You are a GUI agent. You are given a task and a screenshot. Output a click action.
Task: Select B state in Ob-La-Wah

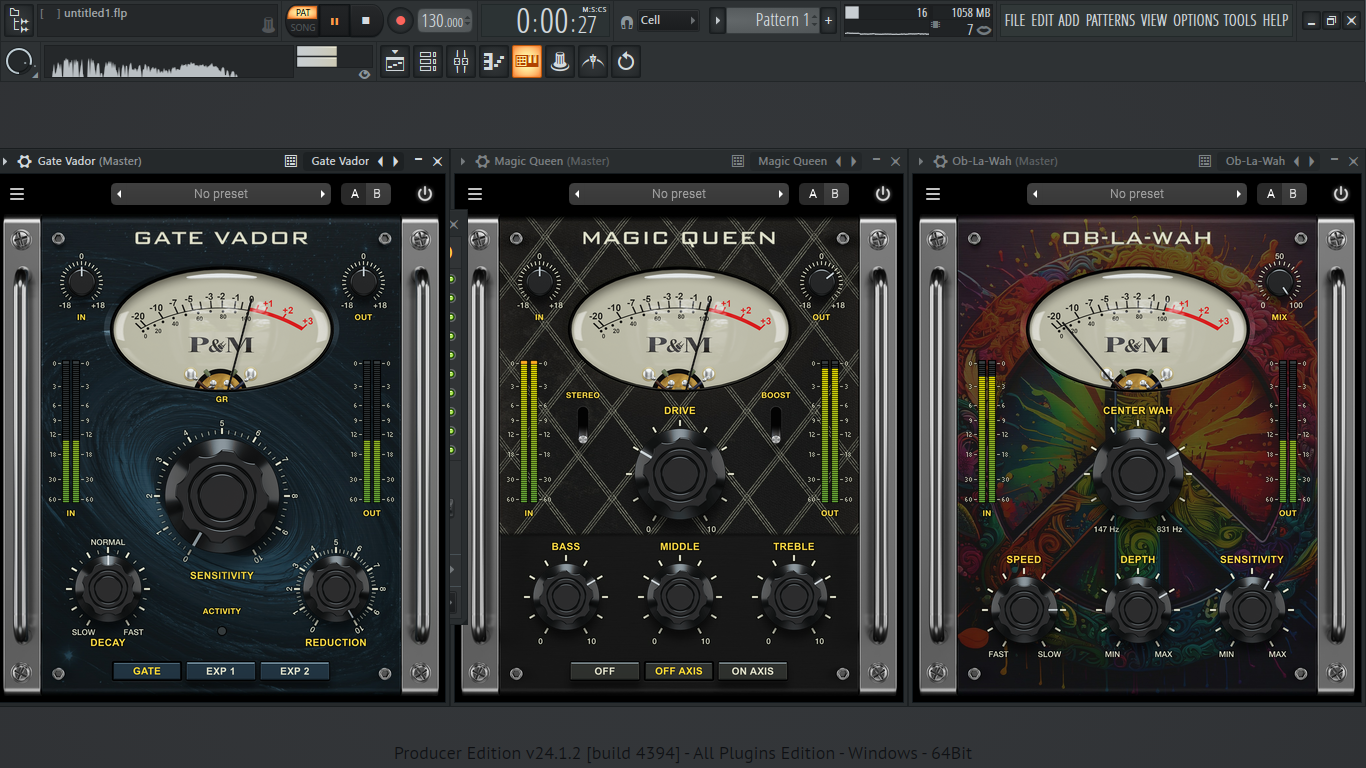[x=1293, y=194]
